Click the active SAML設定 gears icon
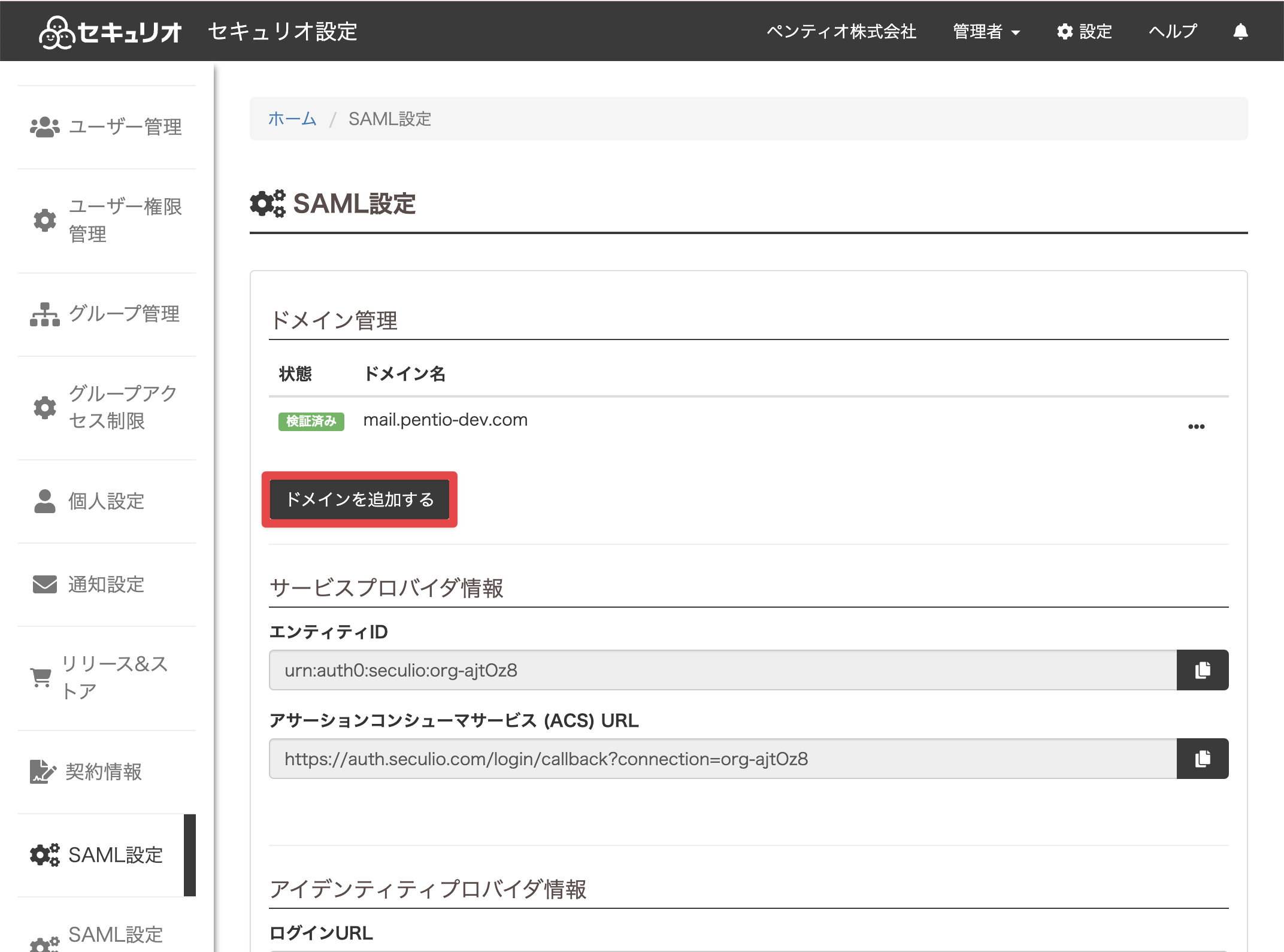 [x=45, y=855]
